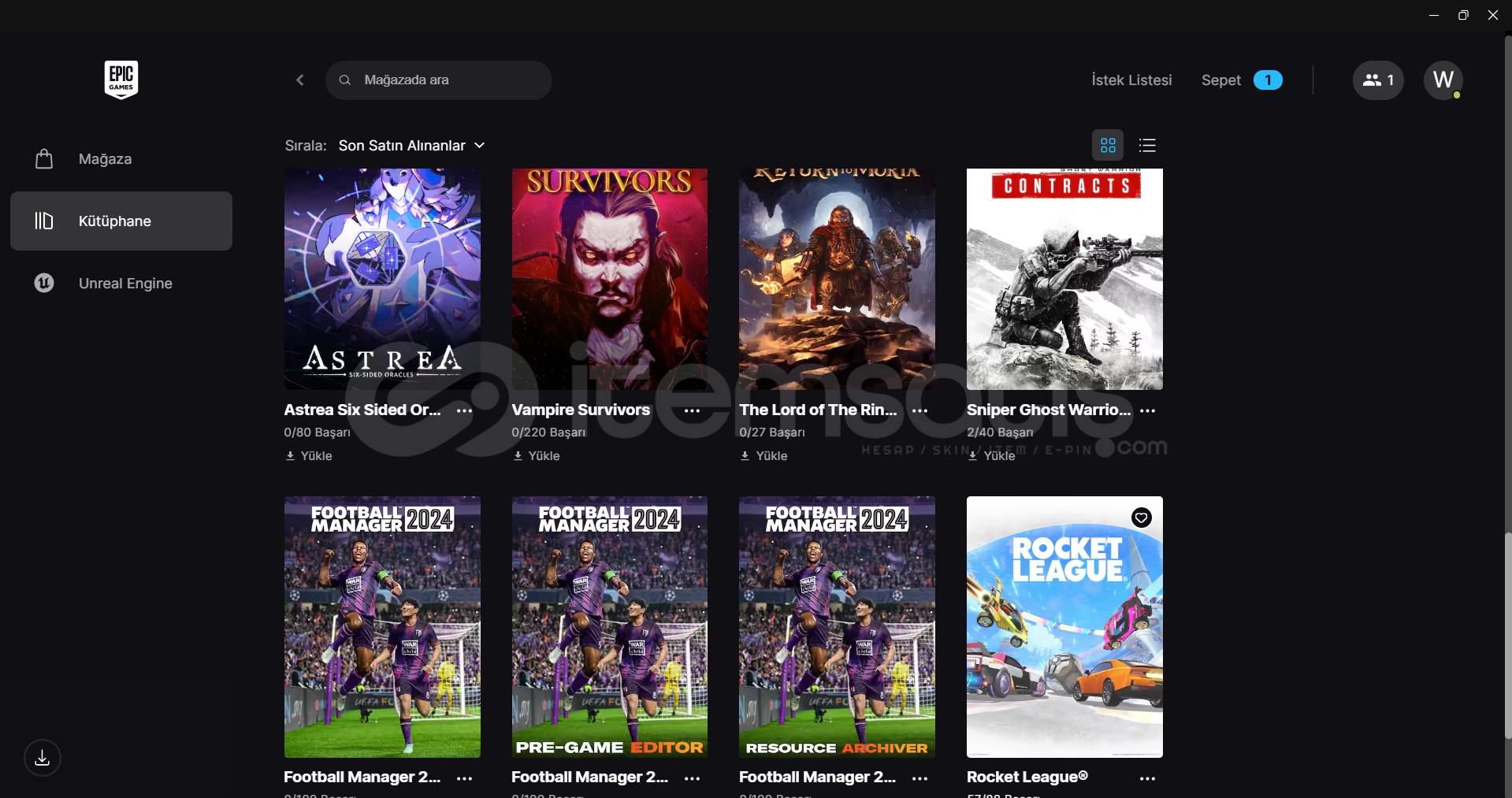Install The Lord of The Rings via Yükle
This screenshot has width=1512, height=798.
[x=763, y=455]
